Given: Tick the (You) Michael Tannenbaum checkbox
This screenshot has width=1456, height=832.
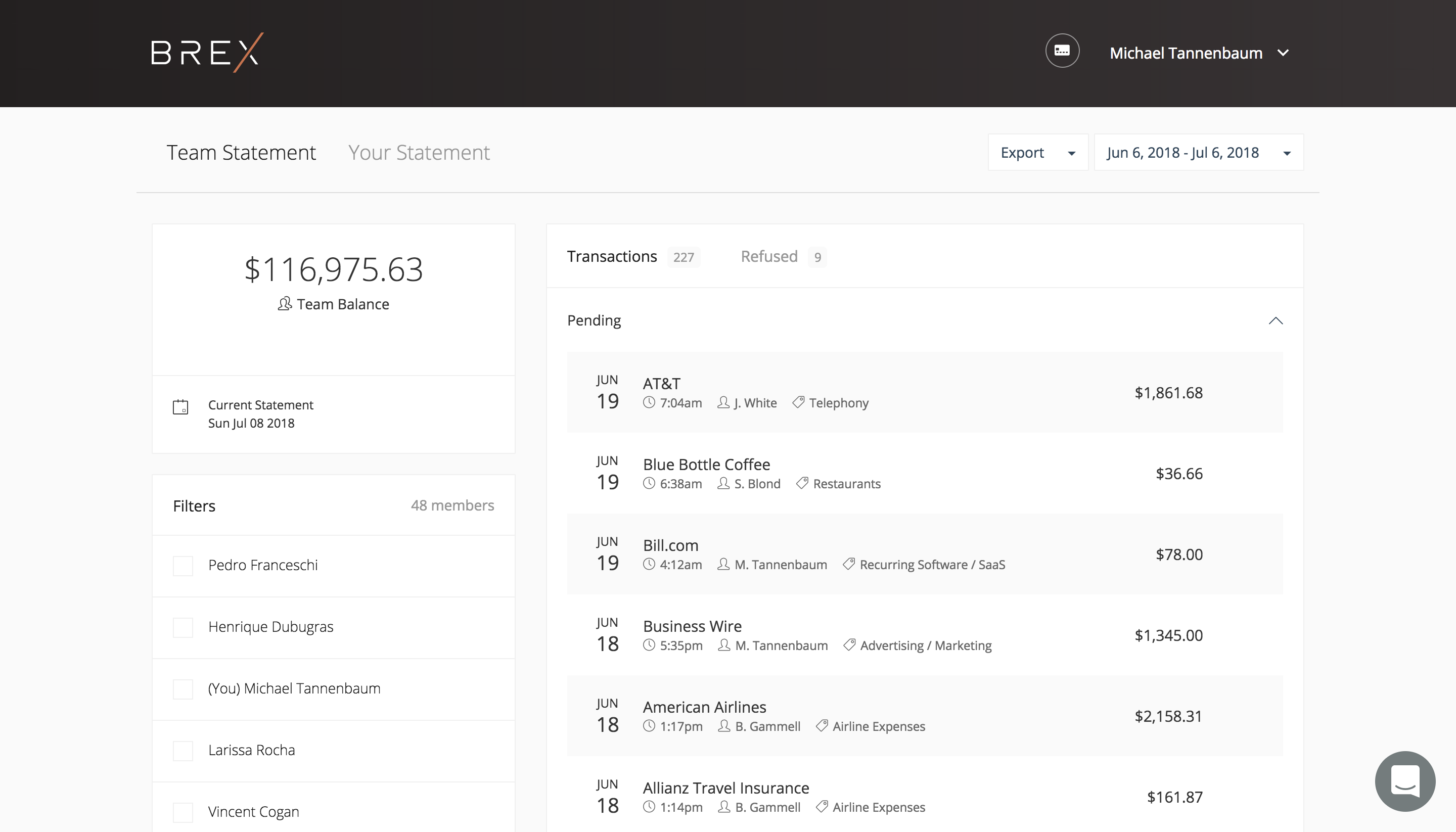Looking at the screenshot, I should pyautogui.click(x=183, y=689).
